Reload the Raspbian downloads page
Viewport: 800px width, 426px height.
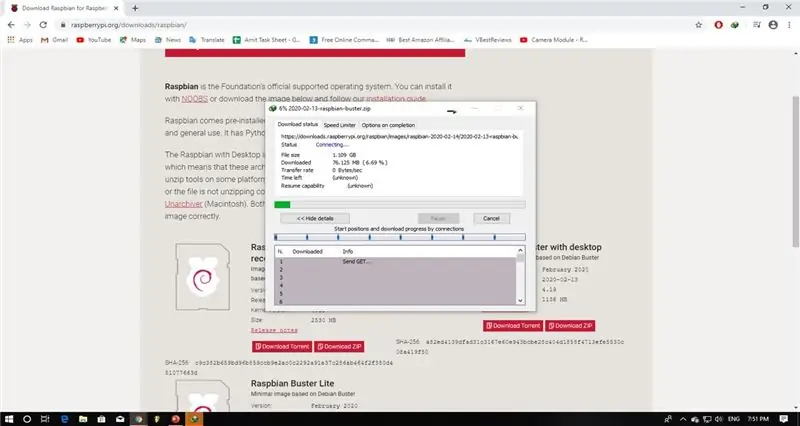tap(43, 24)
